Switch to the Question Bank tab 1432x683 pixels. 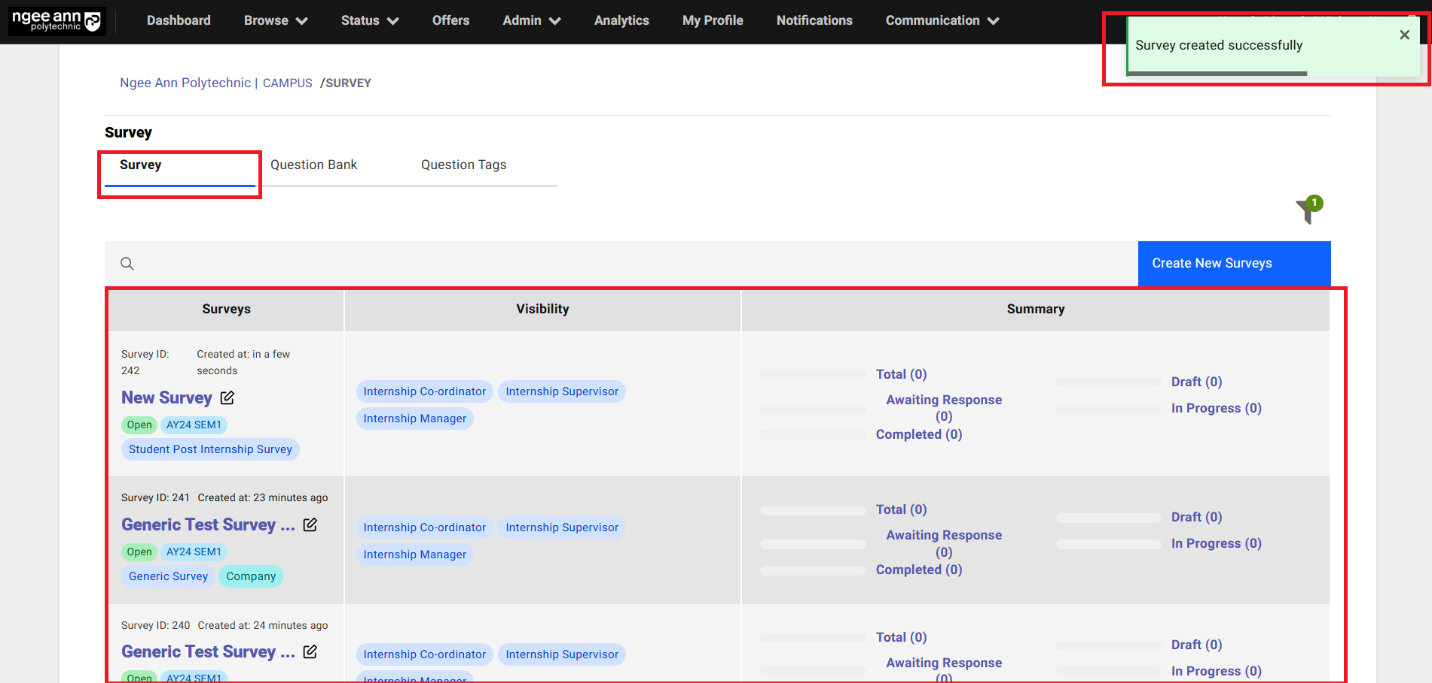[x=313, y=164]
